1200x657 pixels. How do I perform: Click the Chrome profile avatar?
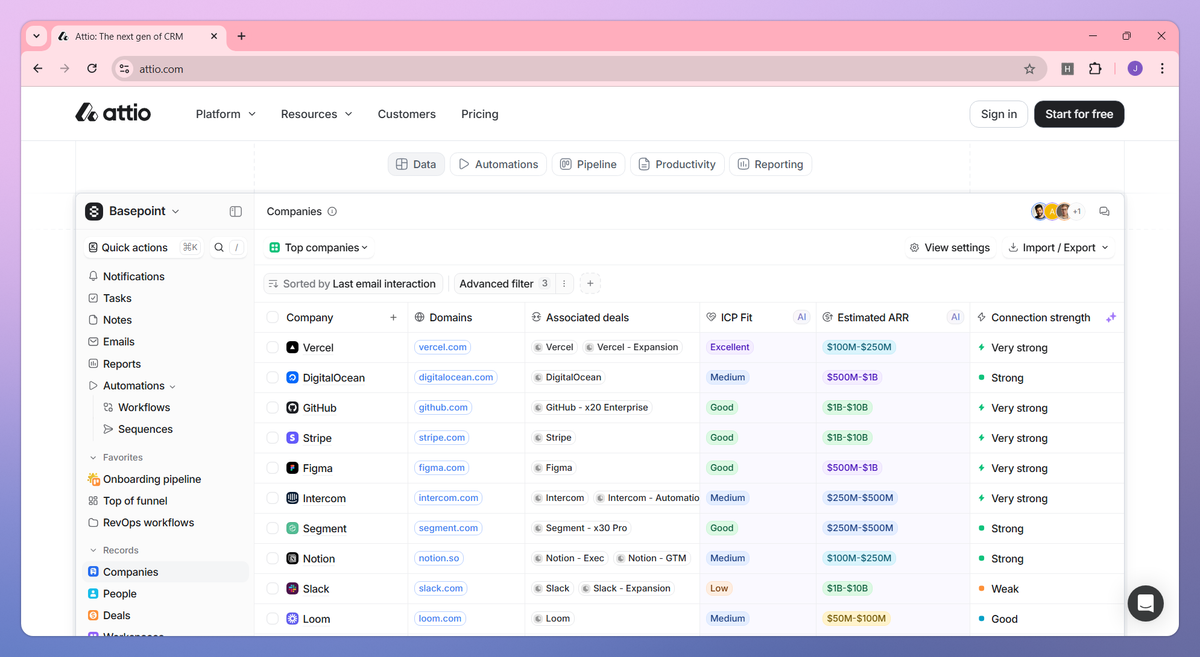click(x=1135, y=69)
